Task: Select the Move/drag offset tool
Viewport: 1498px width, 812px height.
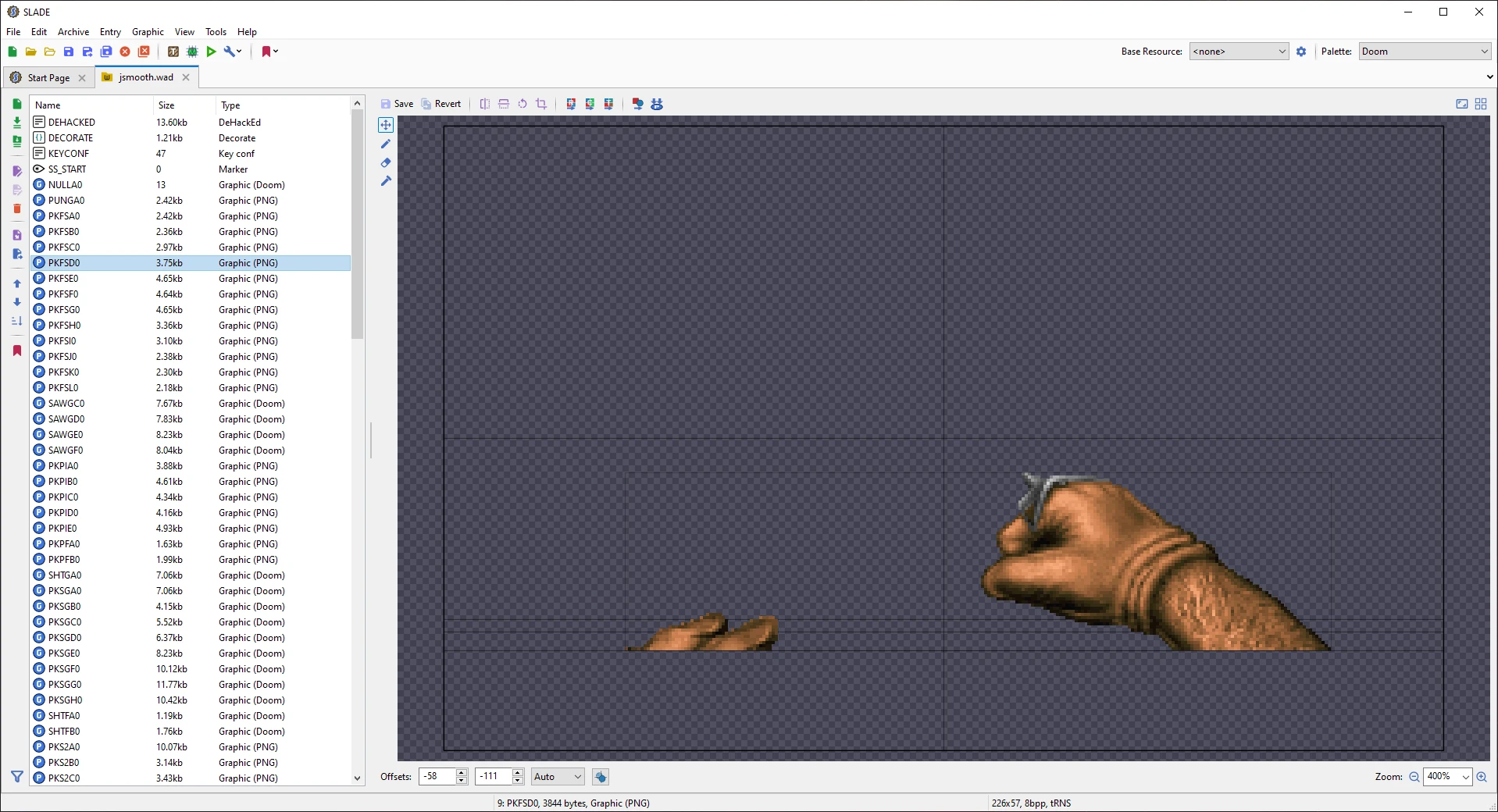Action: [x=386, y=125]
